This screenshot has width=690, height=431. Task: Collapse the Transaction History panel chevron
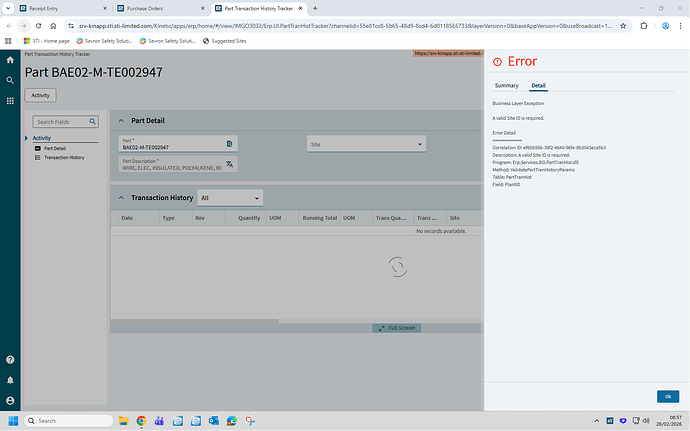121,198
